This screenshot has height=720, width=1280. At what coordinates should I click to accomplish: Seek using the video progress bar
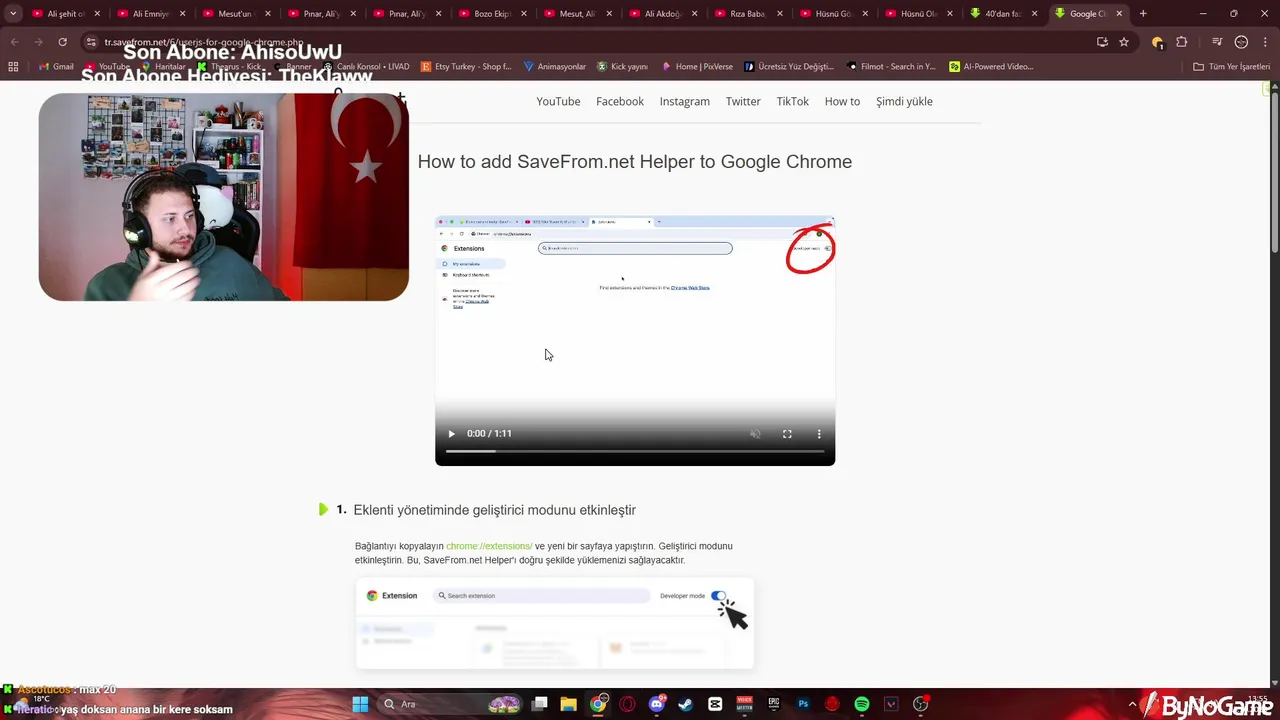pyautogui.click(x=635, y=452)
